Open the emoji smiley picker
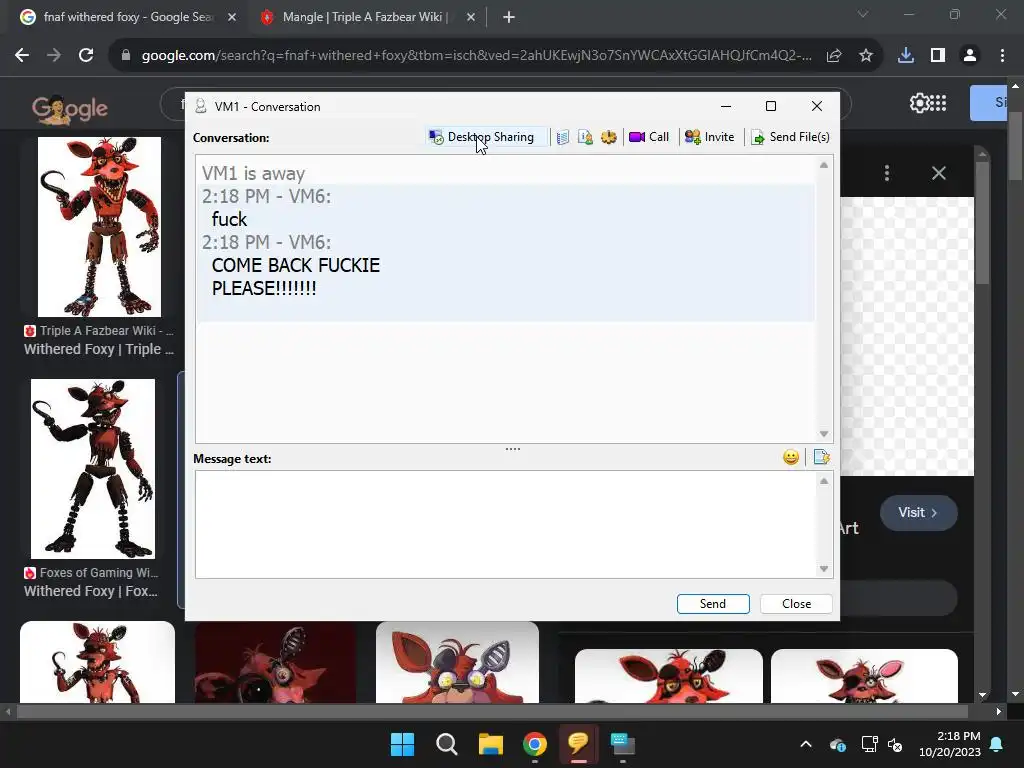The height and width of the screenshot is (768, 1024). pos(791,457)
